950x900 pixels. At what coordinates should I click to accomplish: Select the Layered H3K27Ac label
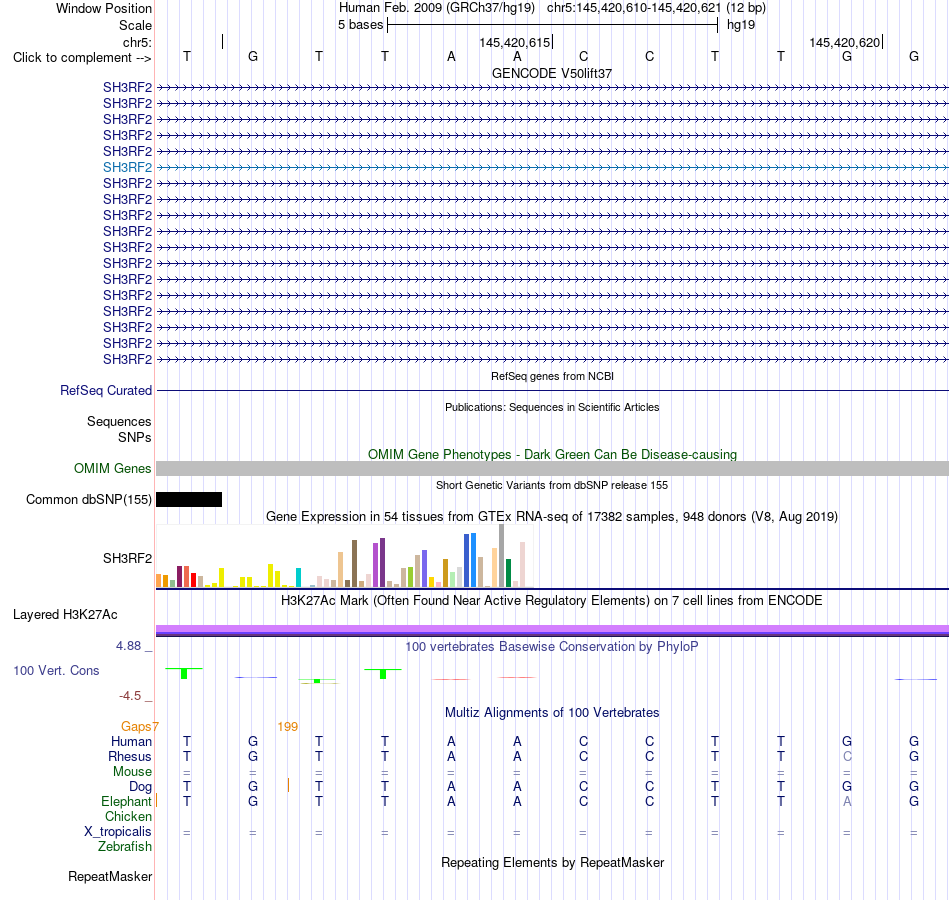click(x=65, y=615)
